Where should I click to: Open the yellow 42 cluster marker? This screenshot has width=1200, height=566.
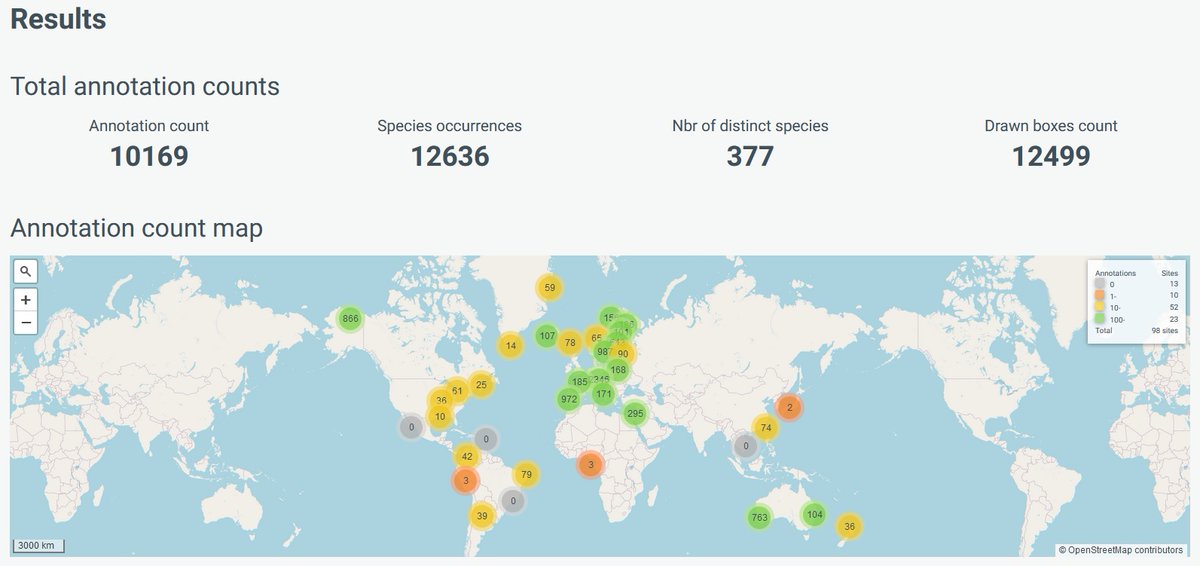tap(467, 456)
